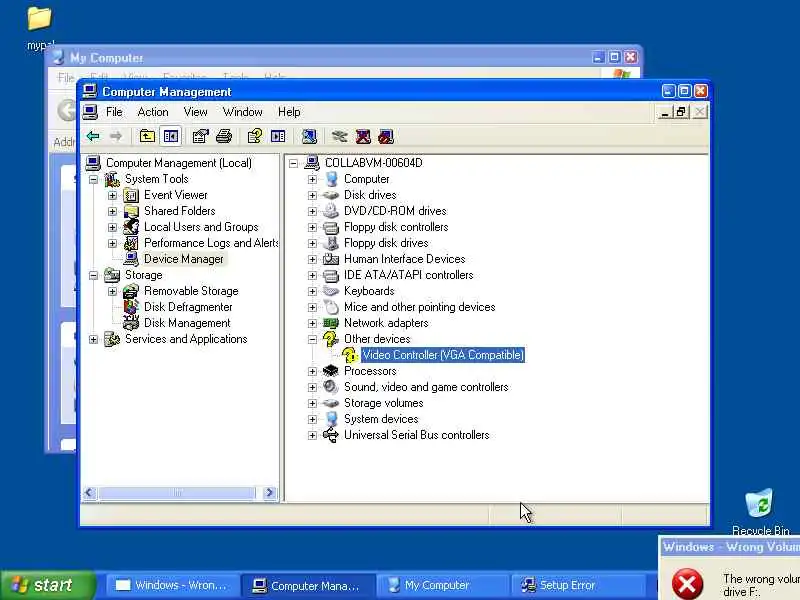Click the horizontal scrollbar thumb in tree pane

tap(177, 493)
